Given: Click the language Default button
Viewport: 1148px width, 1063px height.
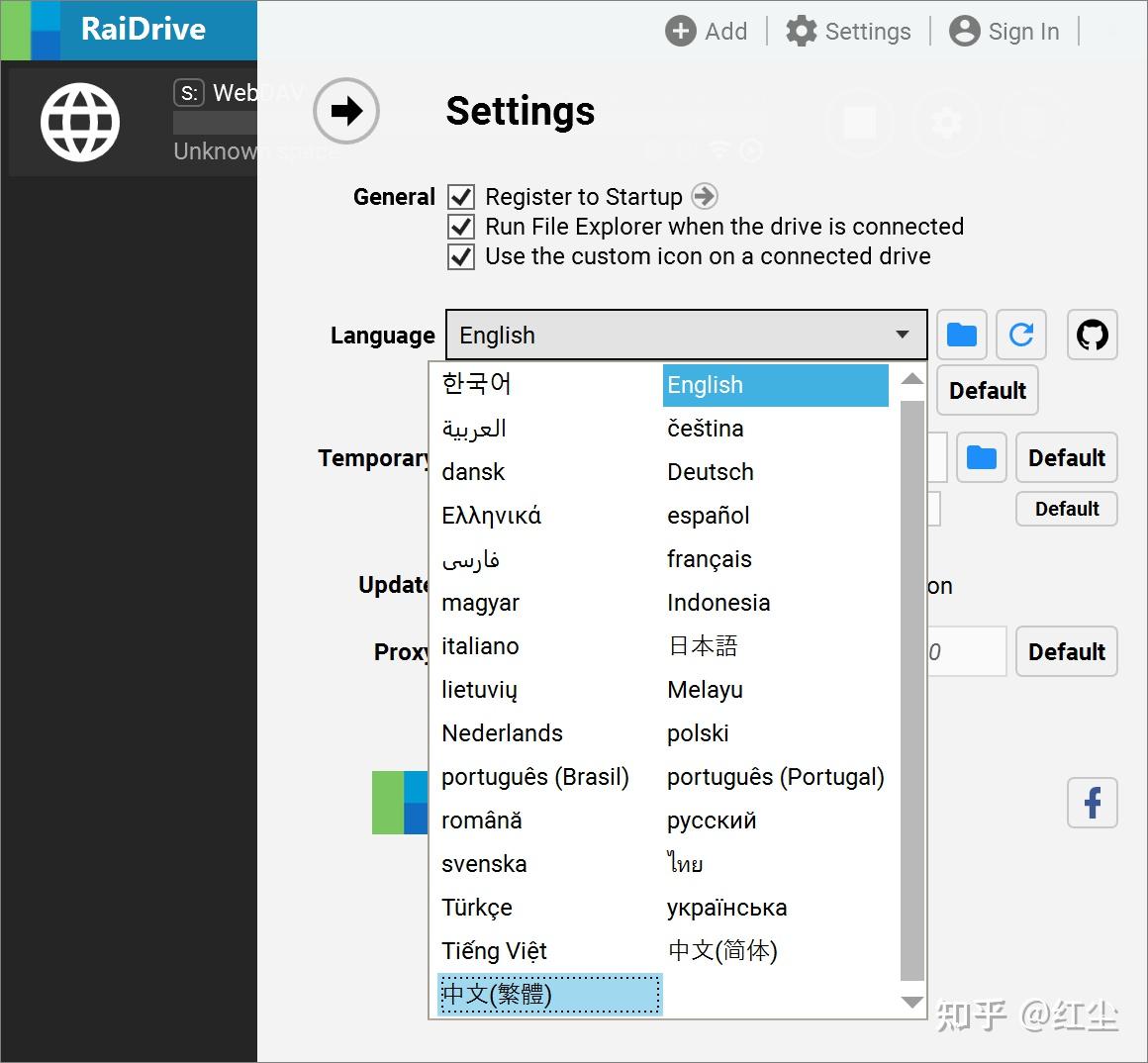Looking at the screenshot, I should click(x=987, y=390).
